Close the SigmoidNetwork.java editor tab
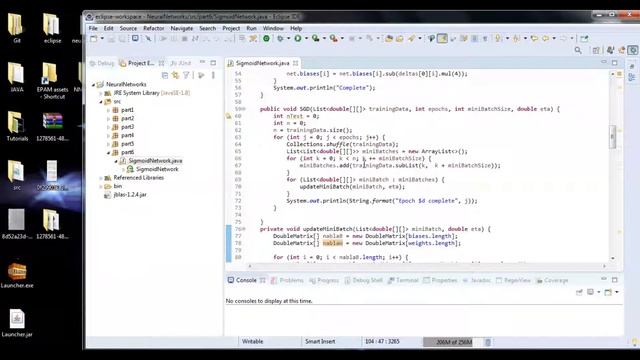Image resolution: width=640 pixels, height=360 pixels. click(296, 63)
